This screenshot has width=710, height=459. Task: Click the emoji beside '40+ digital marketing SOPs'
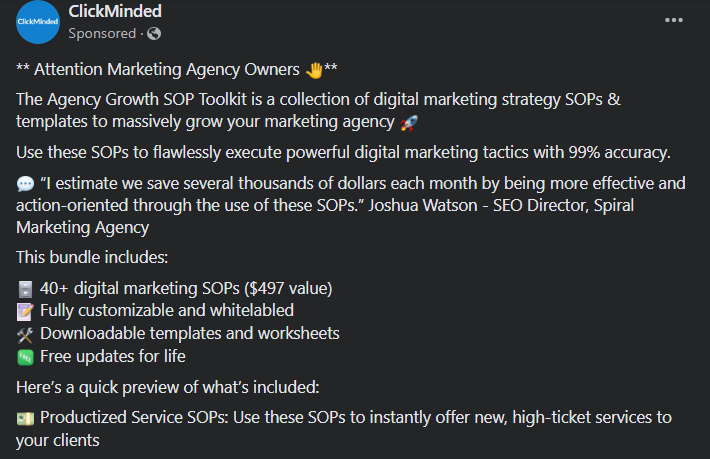point(26,289)
